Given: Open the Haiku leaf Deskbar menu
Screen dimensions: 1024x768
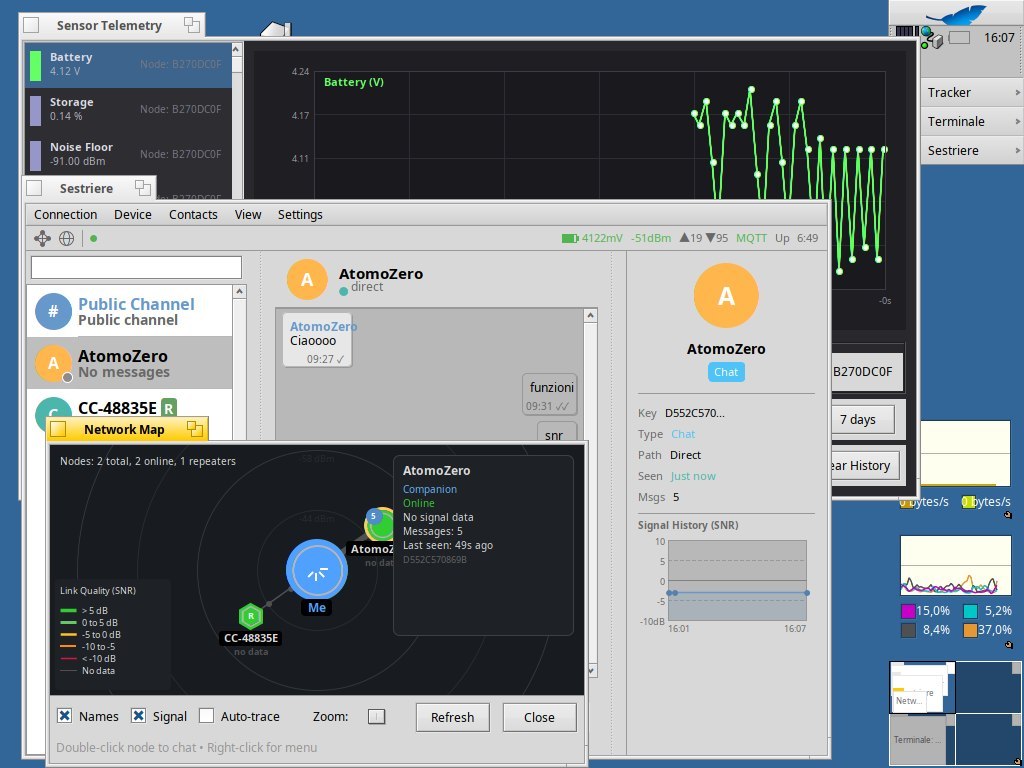Looking at the screenshot, I should pos(955,14).
